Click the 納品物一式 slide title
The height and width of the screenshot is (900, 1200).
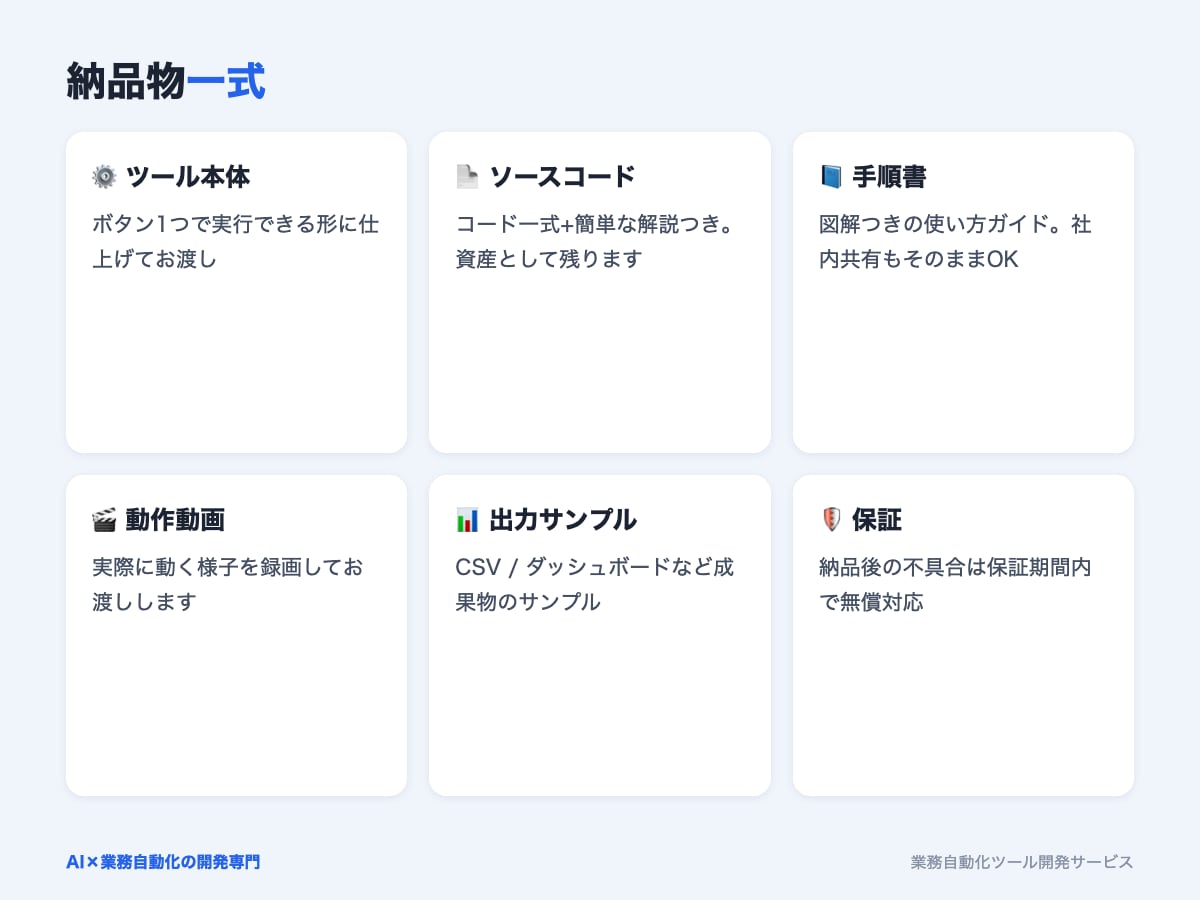point(166,82)
